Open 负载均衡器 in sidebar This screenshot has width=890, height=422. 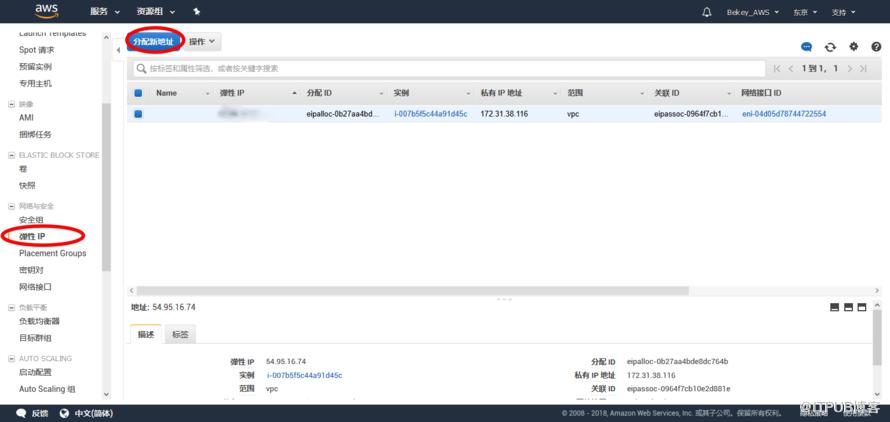[x=39, y=321]
